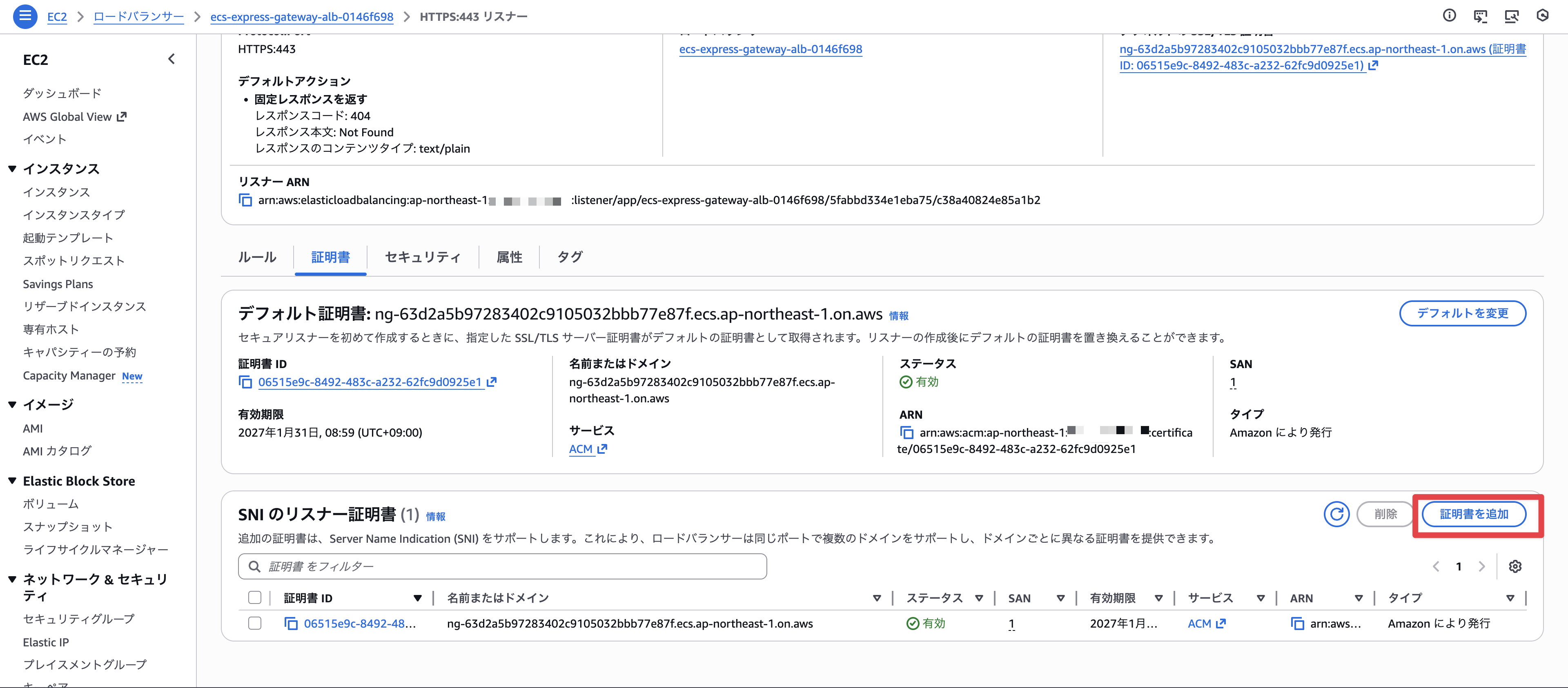Sort by 証明書 ID column arrow
The width and height of the screenshot is (1568, 688).
pos(418,598)
